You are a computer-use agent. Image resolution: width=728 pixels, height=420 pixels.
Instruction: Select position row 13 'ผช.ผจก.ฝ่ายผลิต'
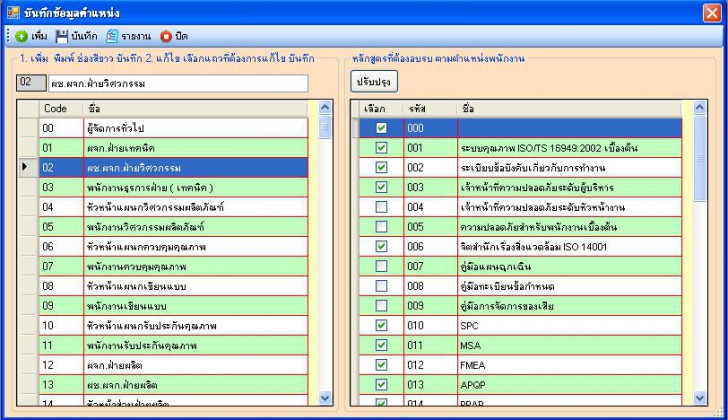[173, 384]
